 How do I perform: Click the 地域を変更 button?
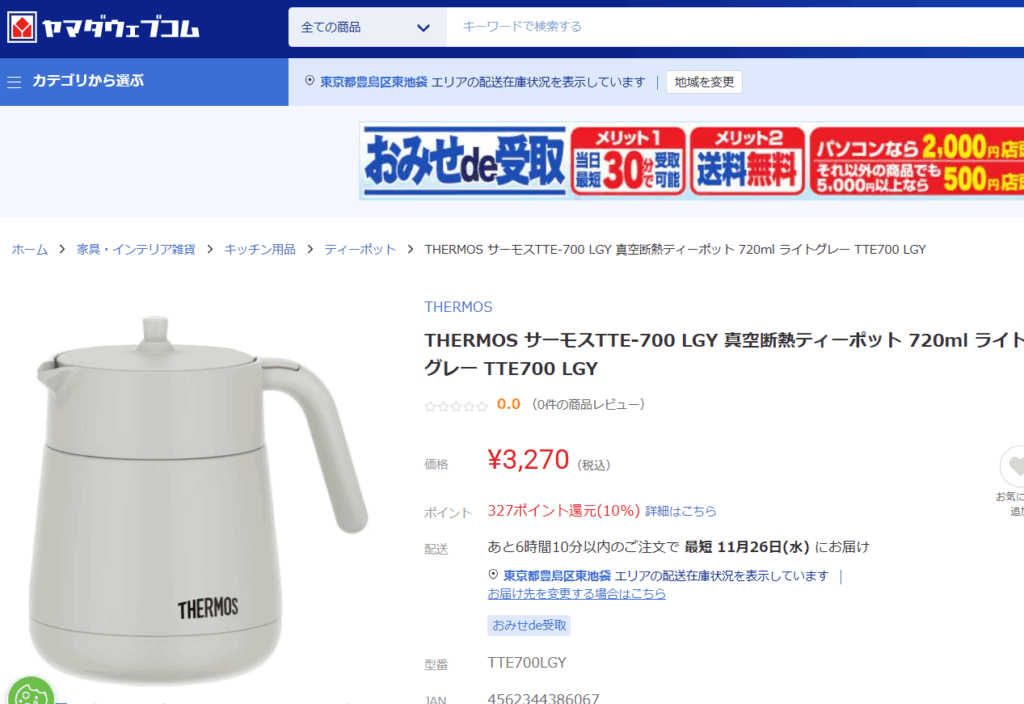point(704,82)
